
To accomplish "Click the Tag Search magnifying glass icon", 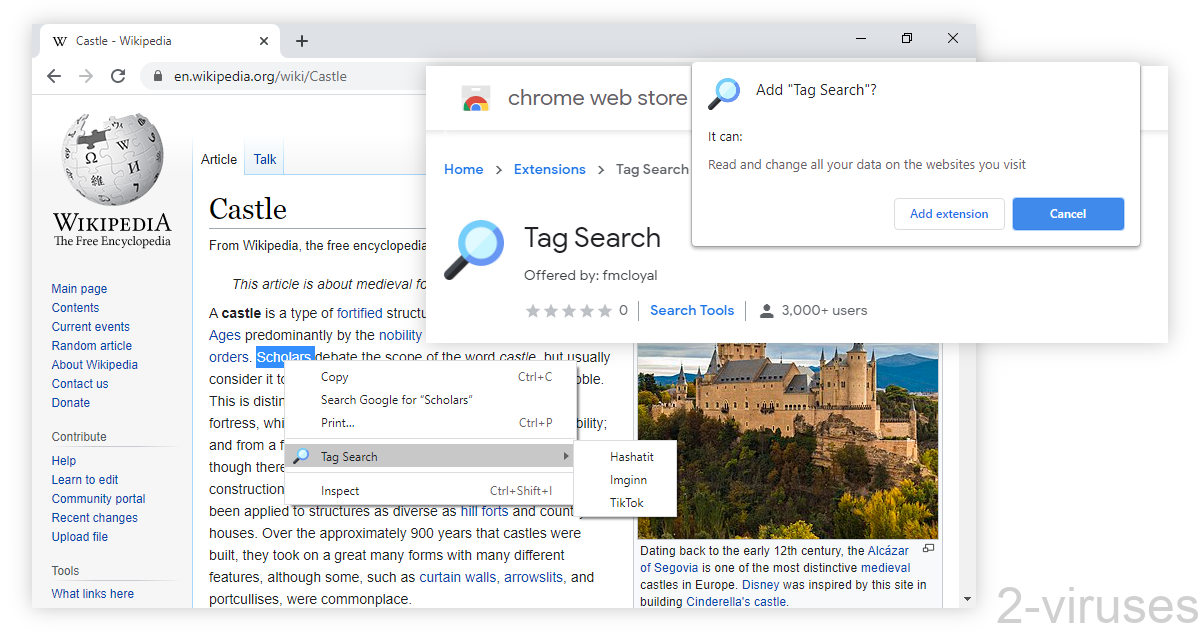I will 472,249.
